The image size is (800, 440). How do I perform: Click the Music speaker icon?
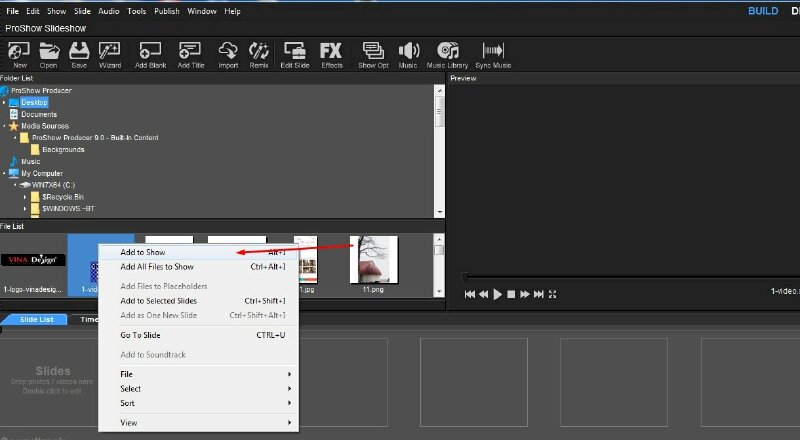[x=408, y=55]
